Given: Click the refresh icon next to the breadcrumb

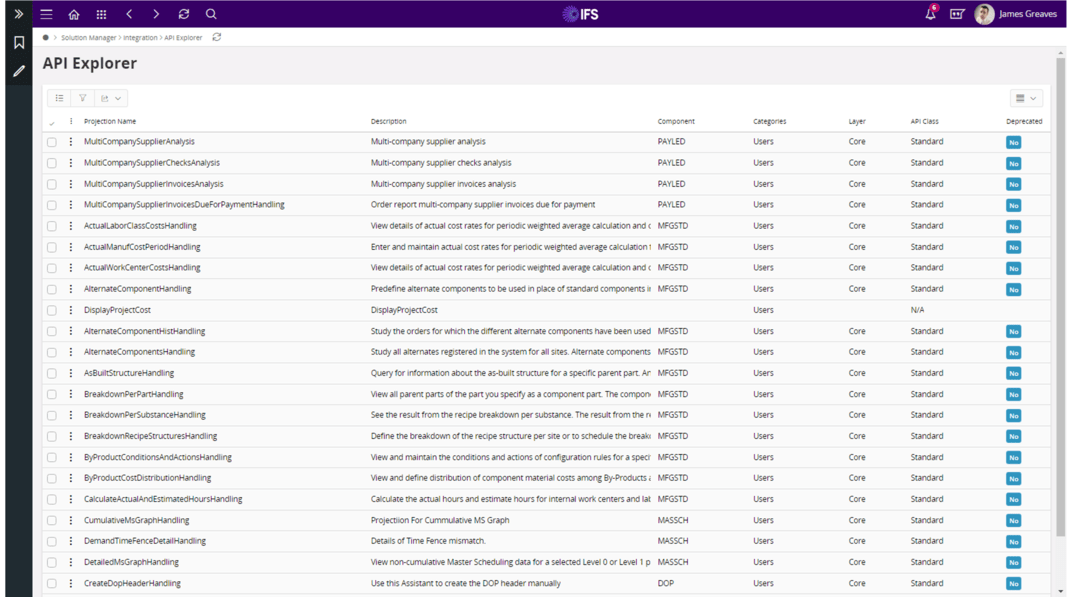Looking at the screenshot, I should [x=216, y=36].
